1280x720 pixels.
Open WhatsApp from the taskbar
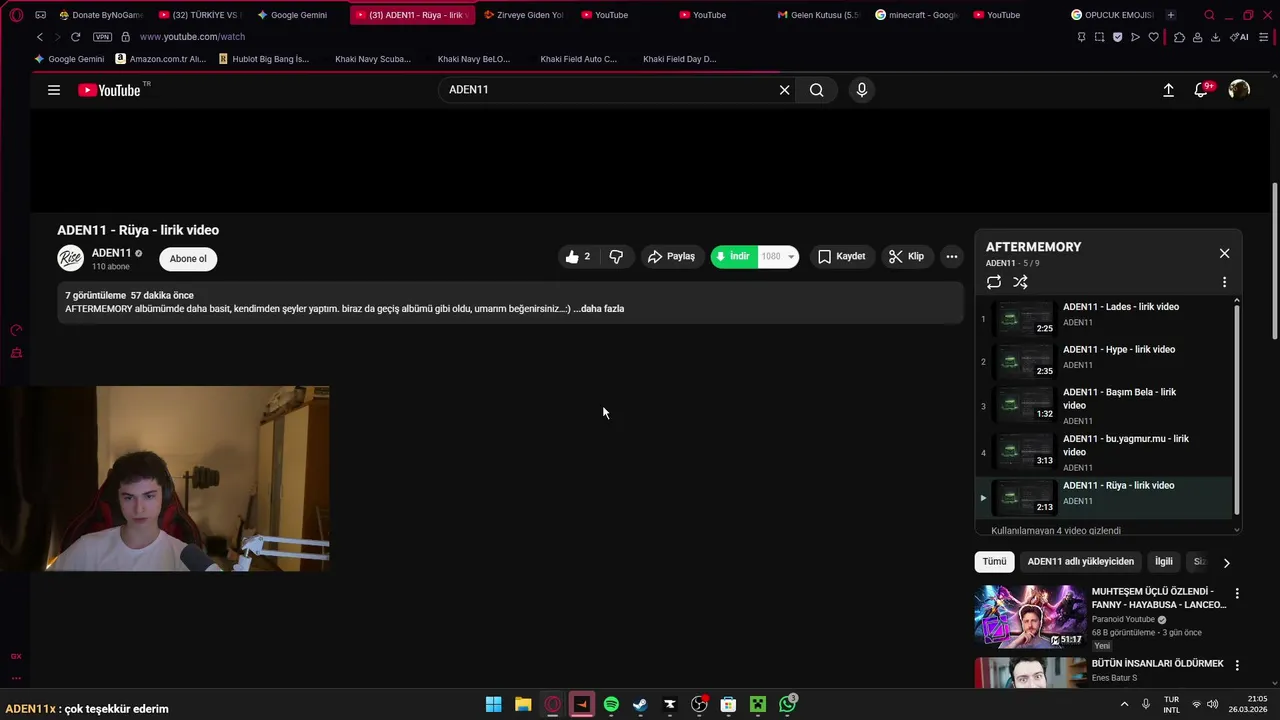point(788,704)
